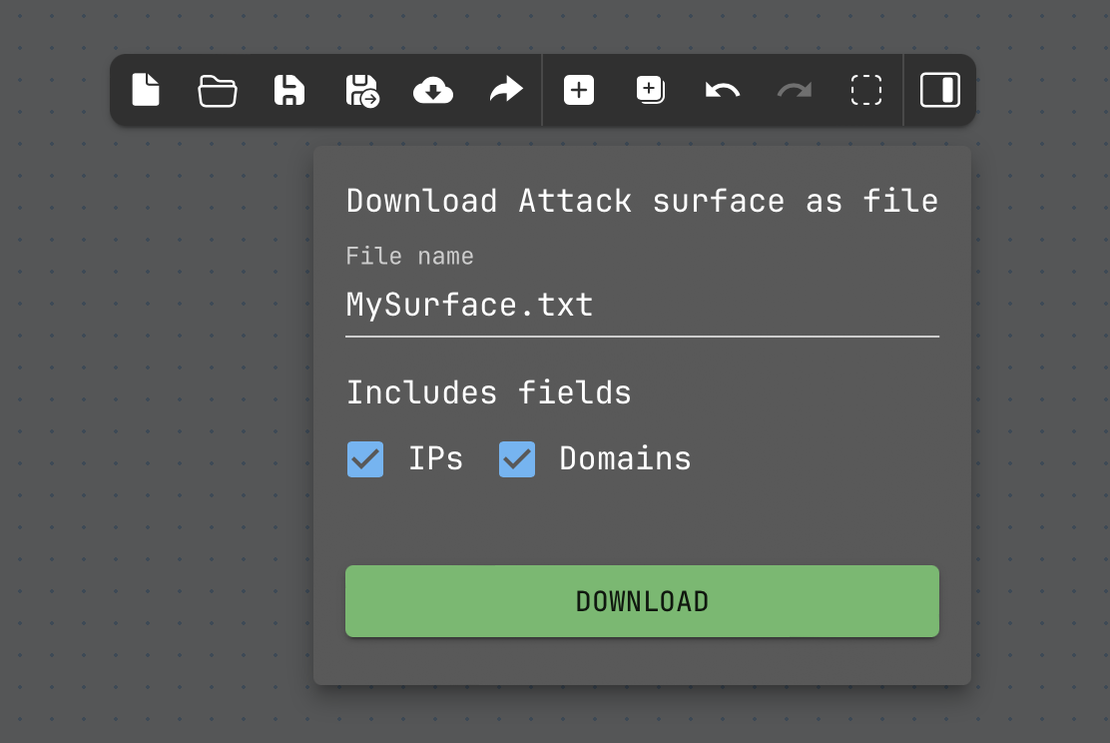Enable IPs in included fields
Image resolution: width=1110 pixels, height=743 pixels.
[x=365, y=459]
